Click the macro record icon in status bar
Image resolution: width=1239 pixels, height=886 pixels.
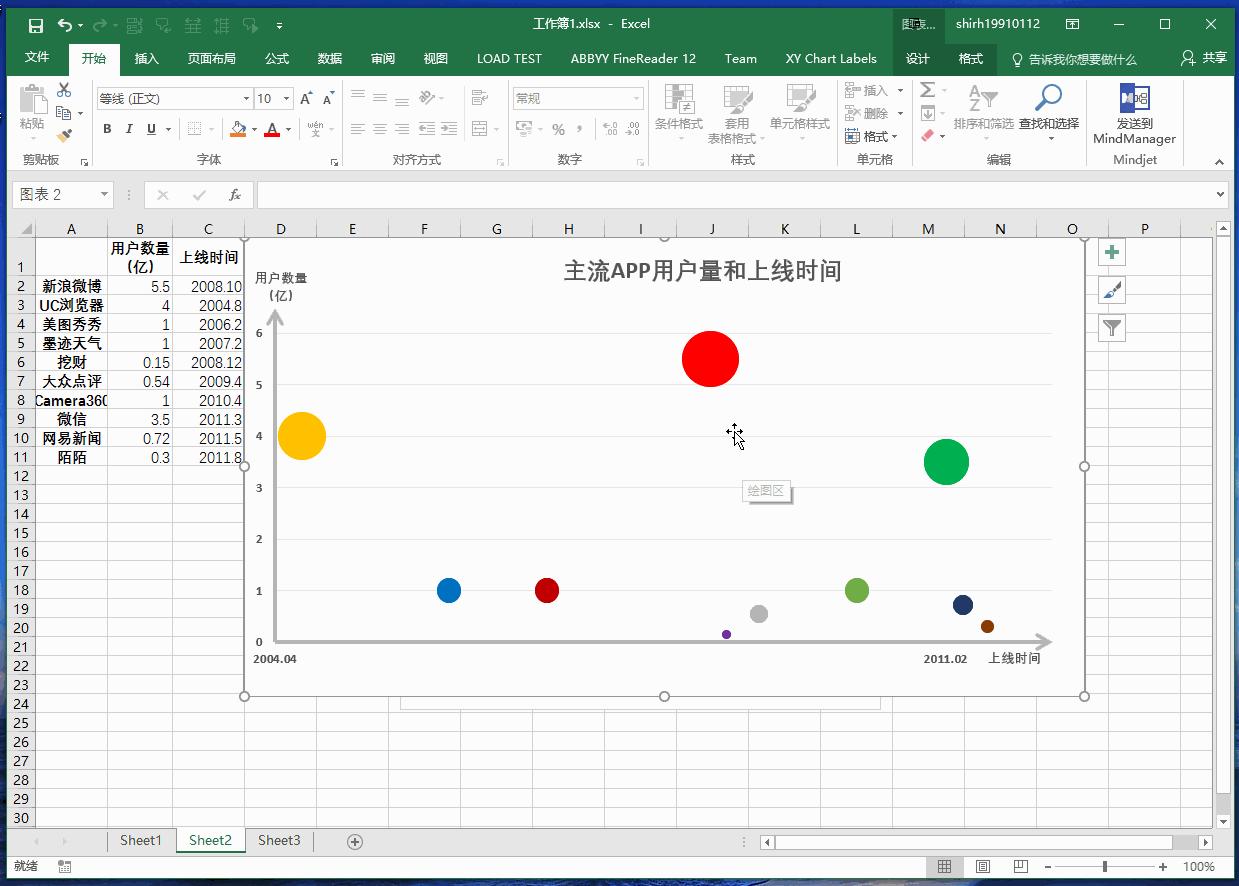pos(65,866)
